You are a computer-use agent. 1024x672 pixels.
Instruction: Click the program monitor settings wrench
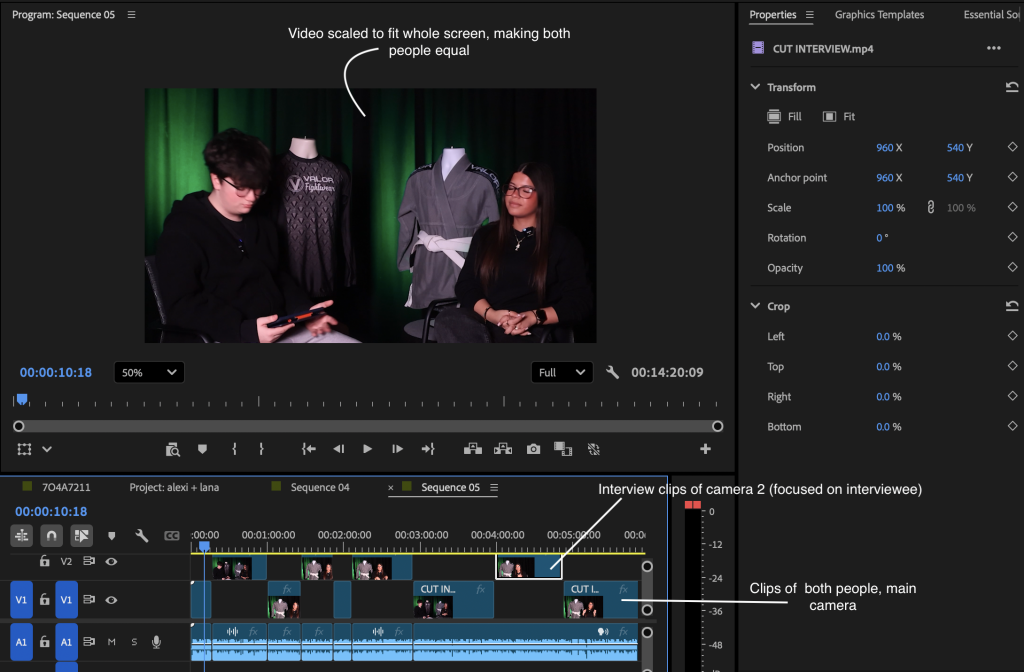click(613, 372)
